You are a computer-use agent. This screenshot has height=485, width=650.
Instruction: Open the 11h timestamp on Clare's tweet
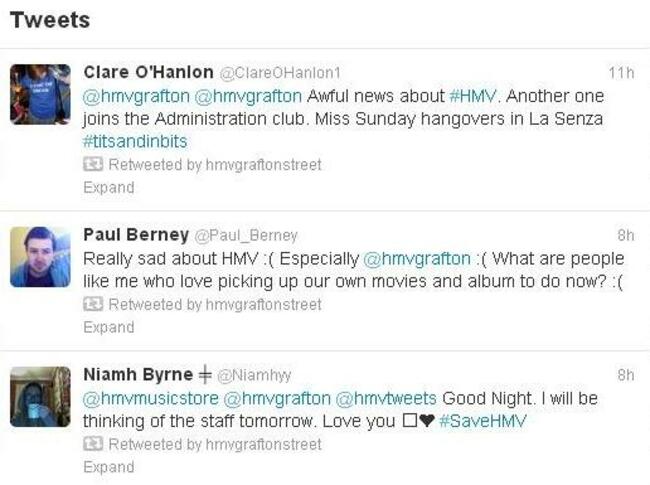point(621,73)
